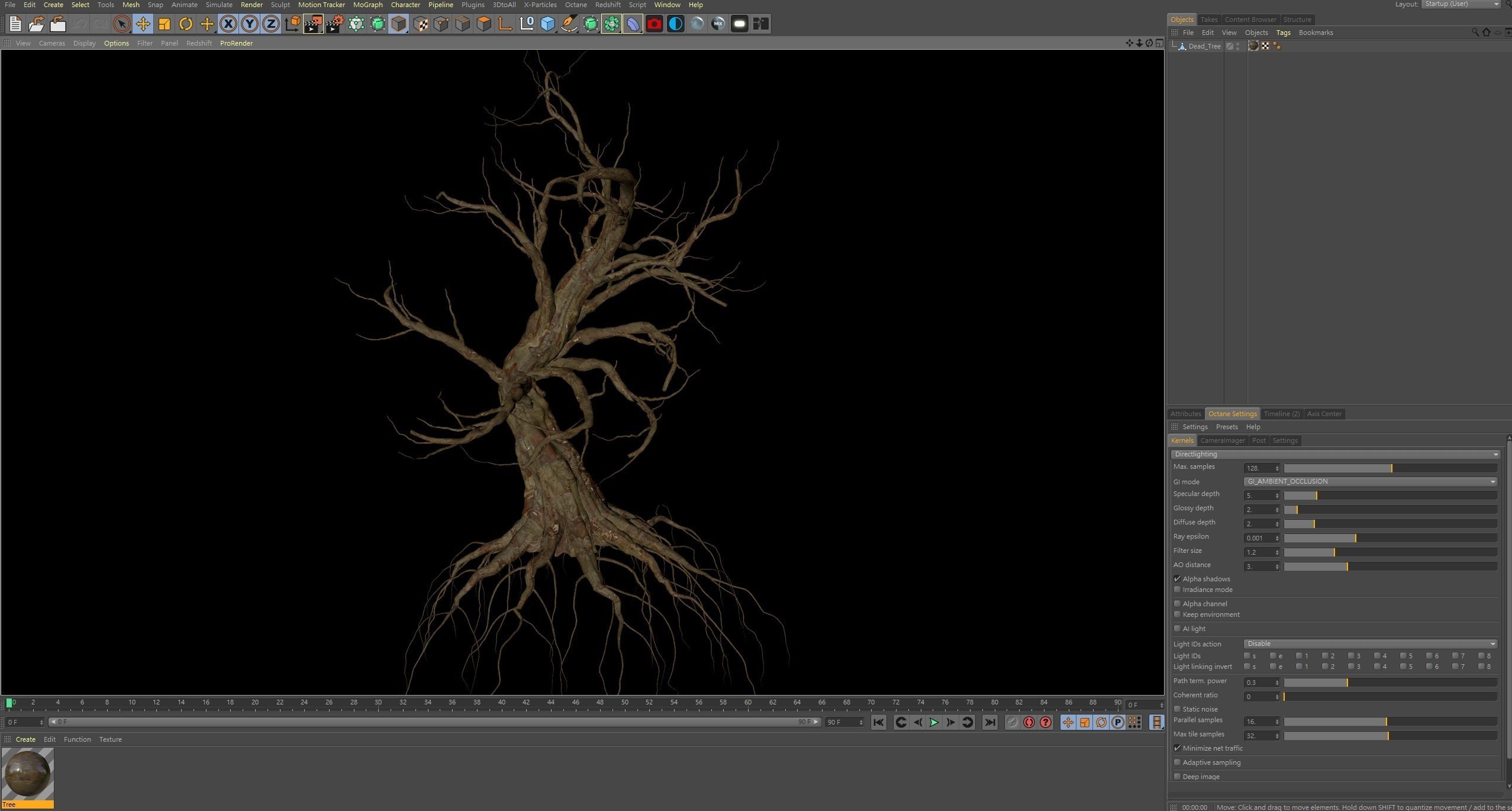This screenshot has height=811, width=1512.
Task: Enable Irradiance mode checkbox
Action: [x=1177, y=589]
